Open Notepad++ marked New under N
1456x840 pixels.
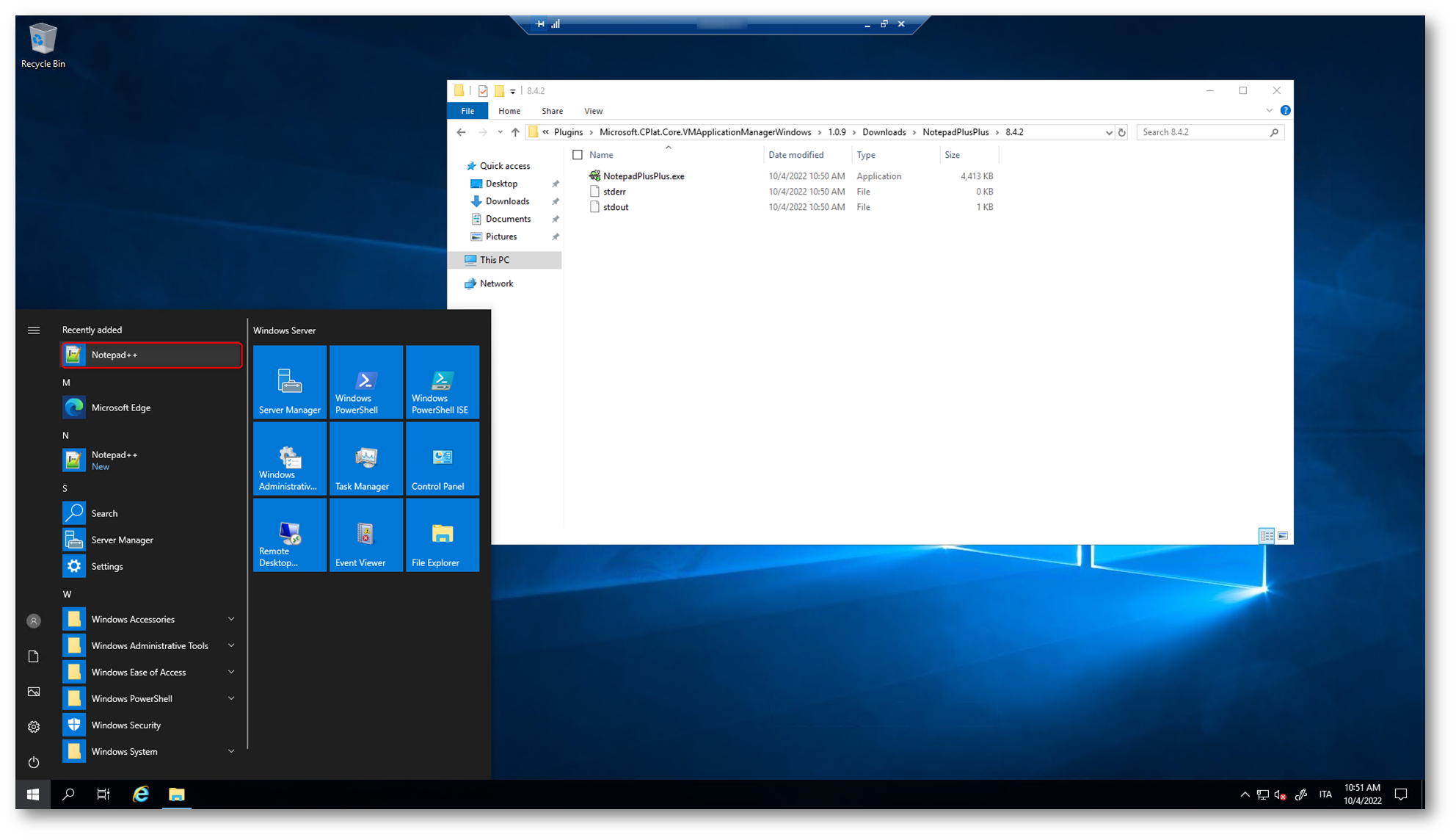coord(151,460)
